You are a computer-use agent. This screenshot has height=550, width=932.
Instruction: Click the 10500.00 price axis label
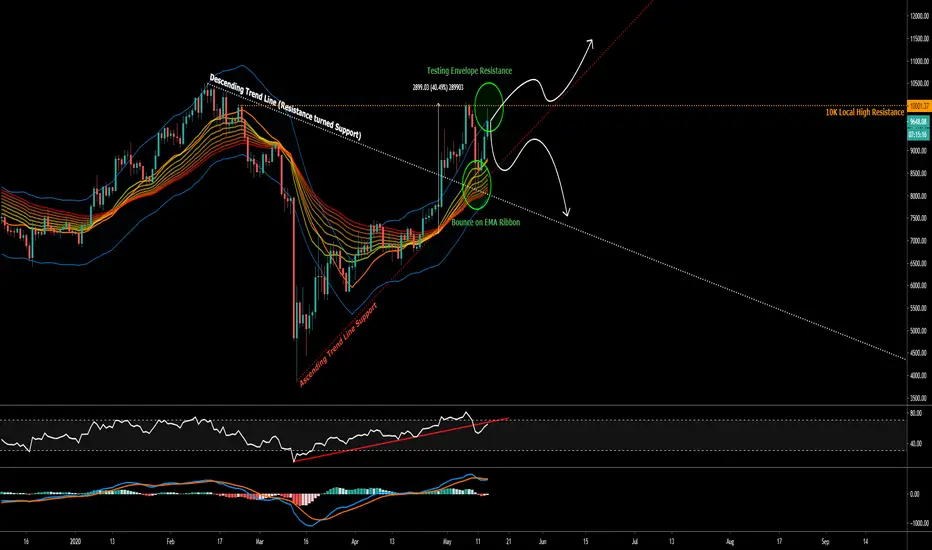coord(919,84)
